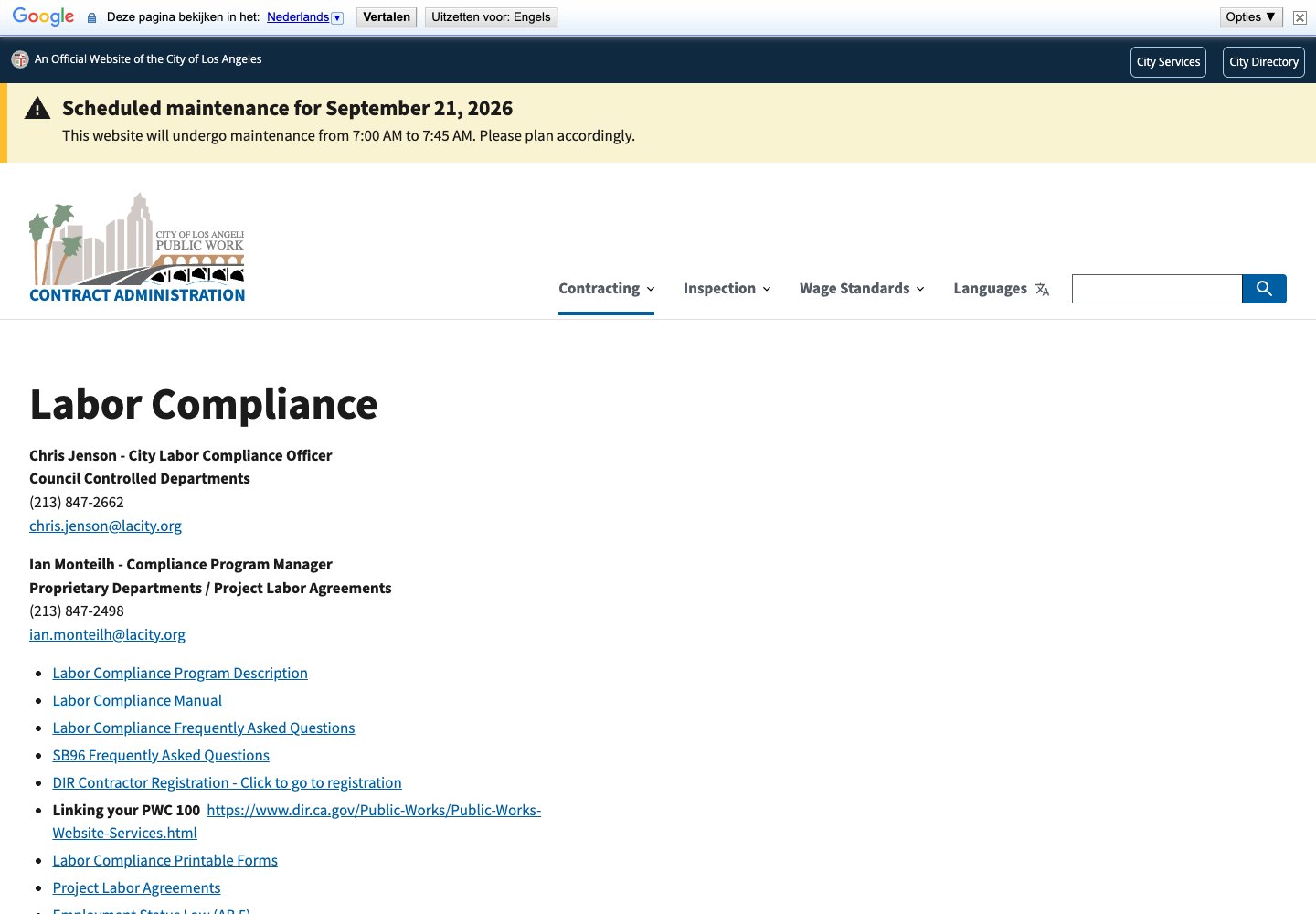Click 'An Official Website of the City' text
The width and height of the screenshot is (1316, 914).
(x=148, y=59)
